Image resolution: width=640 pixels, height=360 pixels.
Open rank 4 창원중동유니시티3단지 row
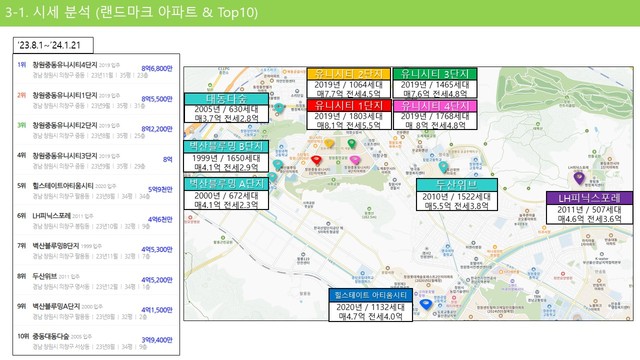coord(96,160)
